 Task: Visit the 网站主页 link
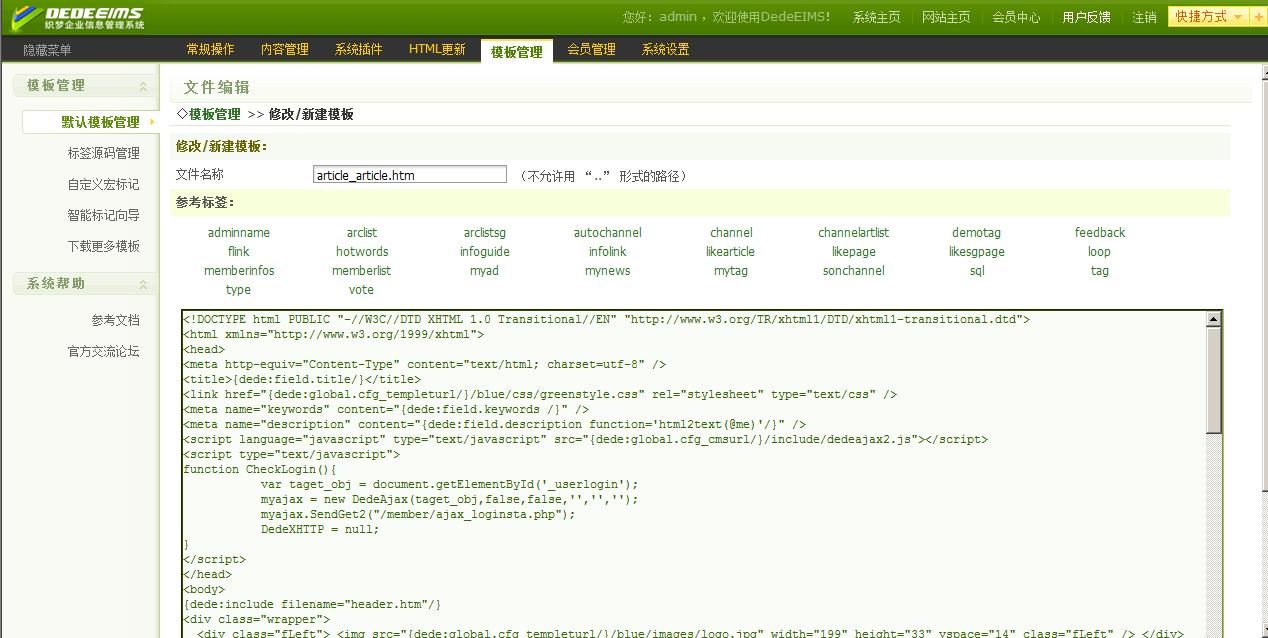pyautogui.click(x=946, y=17)
